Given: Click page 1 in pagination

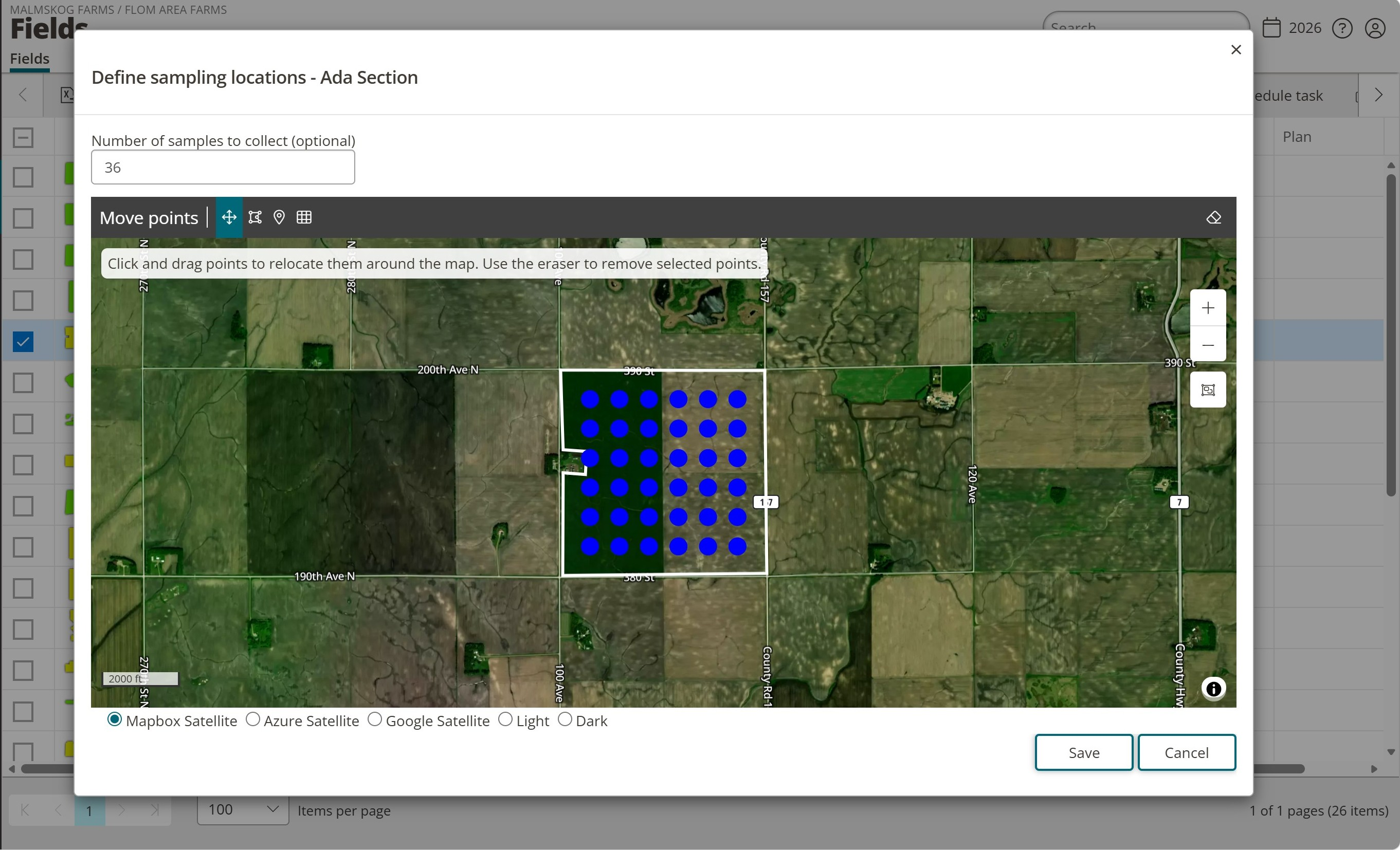Looking at the screenshot, I should 89,810.
